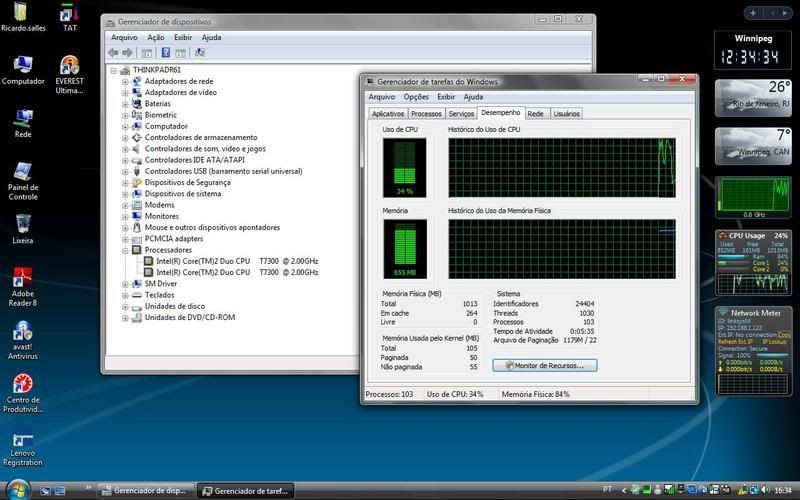The height and width of the screenshot is (500, 800).
Task: Expand Controladores USB tree node
Action: tap(126, 171)
